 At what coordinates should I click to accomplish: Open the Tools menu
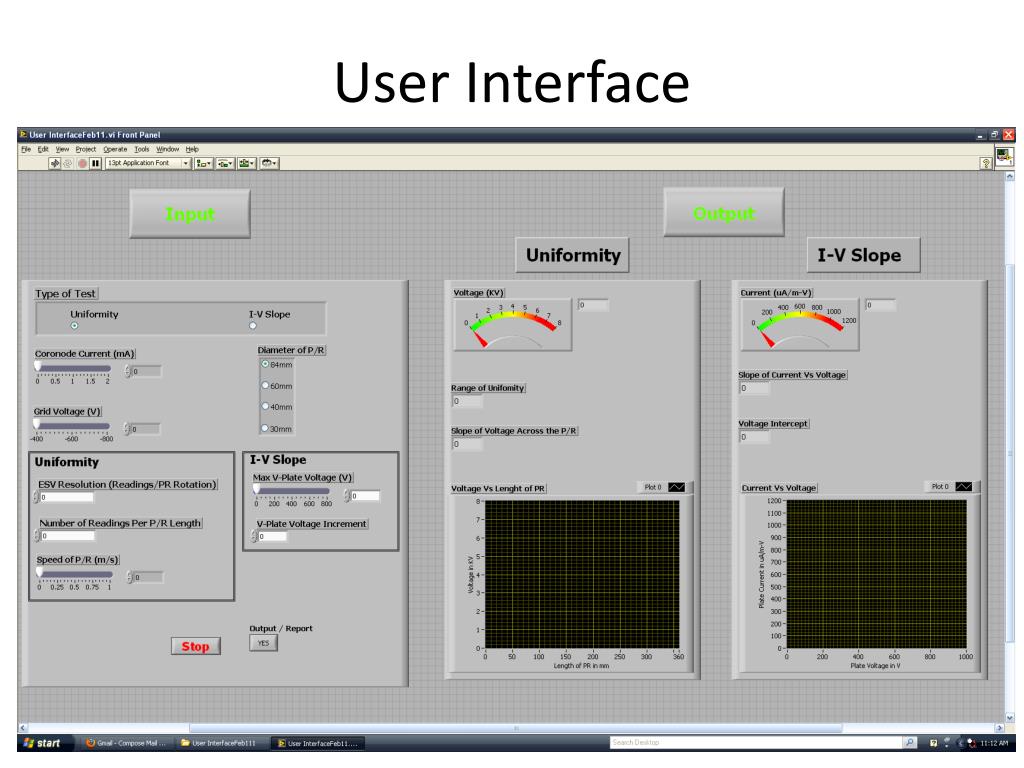[x=142, y=149]
